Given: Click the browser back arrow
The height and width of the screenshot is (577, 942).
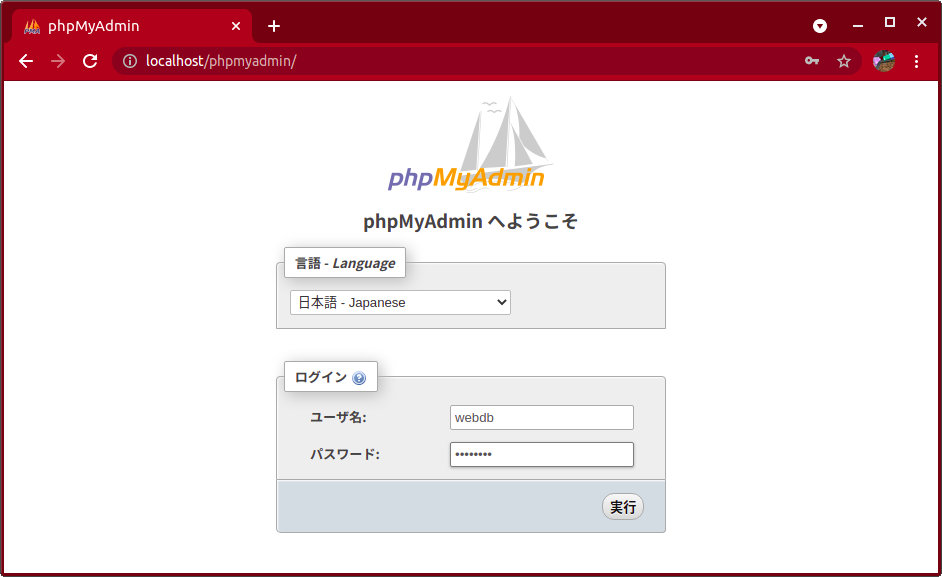Looking at the screenshot, I should click(x=26, y=61).
